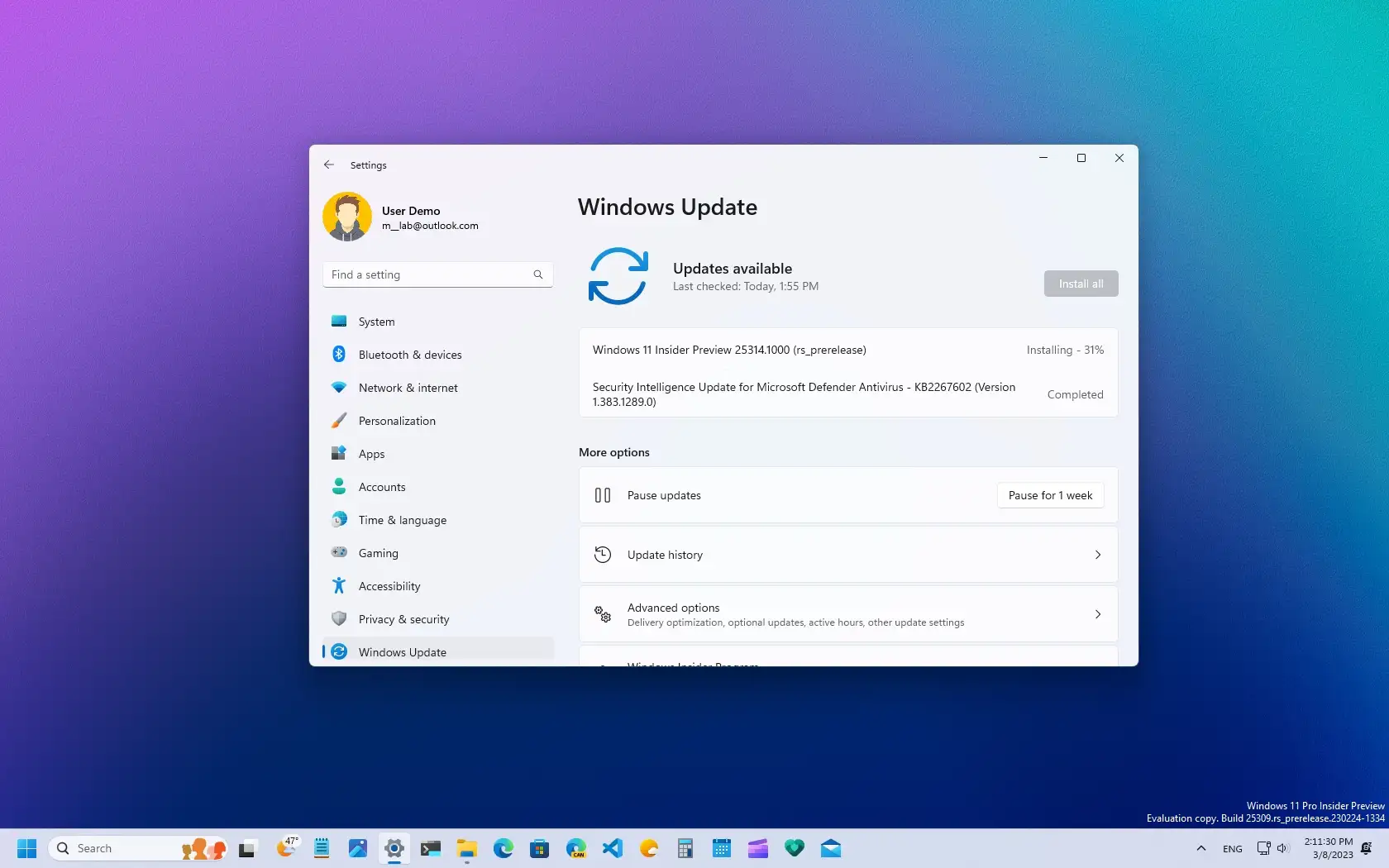Screen dimensions: 1389x868
Task: Open Accounts settings
Action: tap(437, 487)
